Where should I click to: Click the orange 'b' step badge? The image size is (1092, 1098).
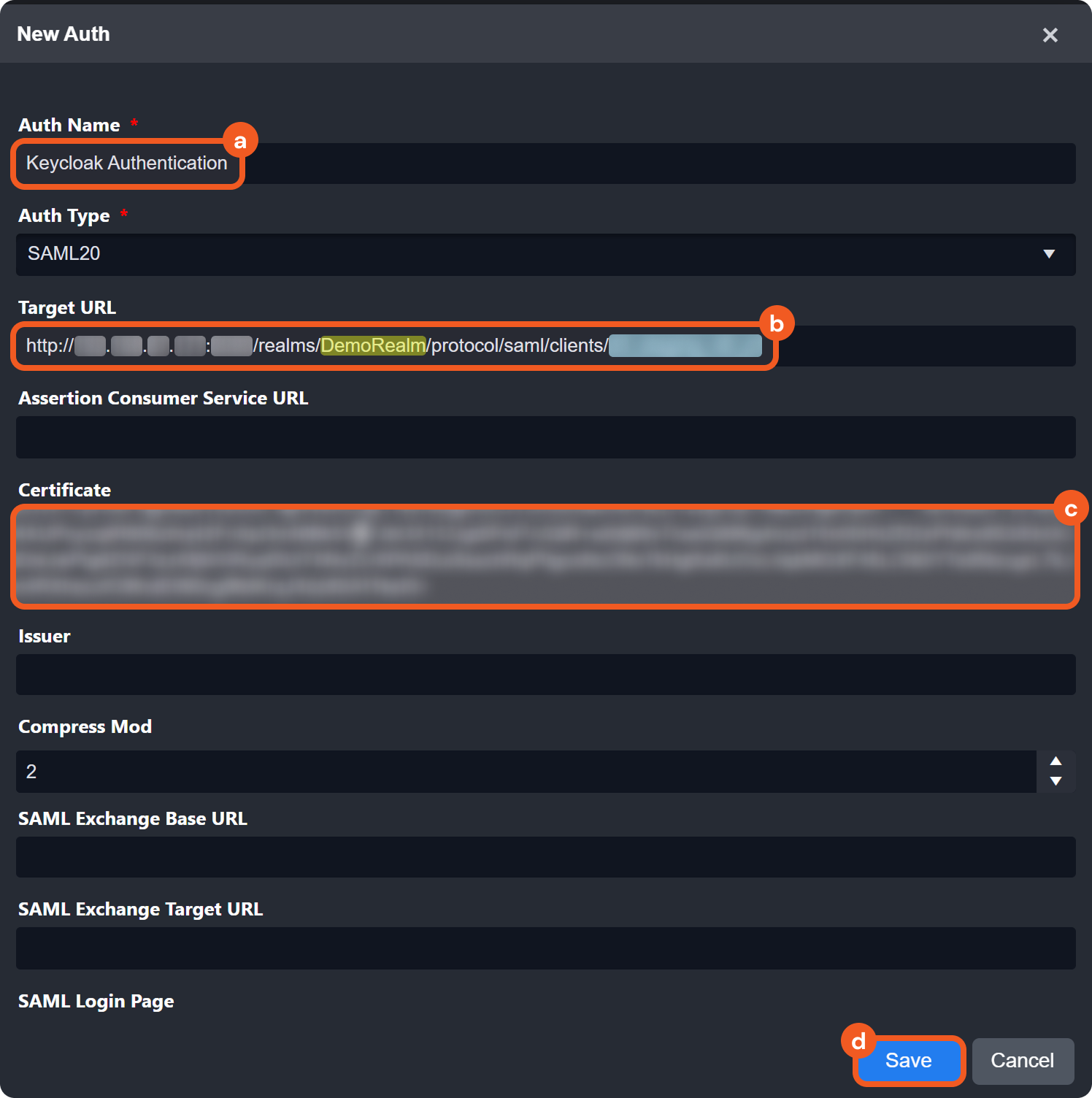[x=777, y=323]
